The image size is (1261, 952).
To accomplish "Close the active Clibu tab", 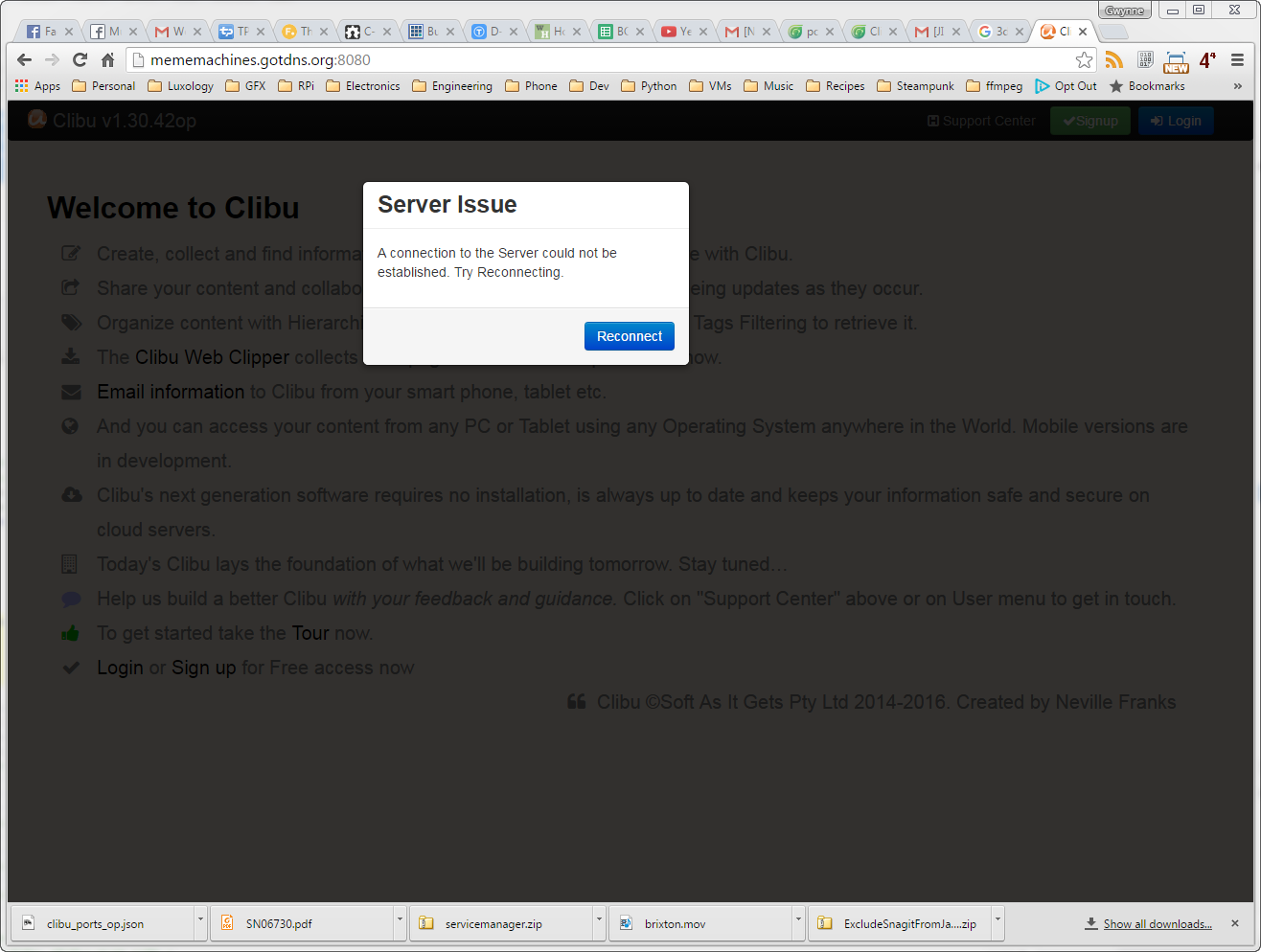I will pyautogui.click(x=1083, y=32).
